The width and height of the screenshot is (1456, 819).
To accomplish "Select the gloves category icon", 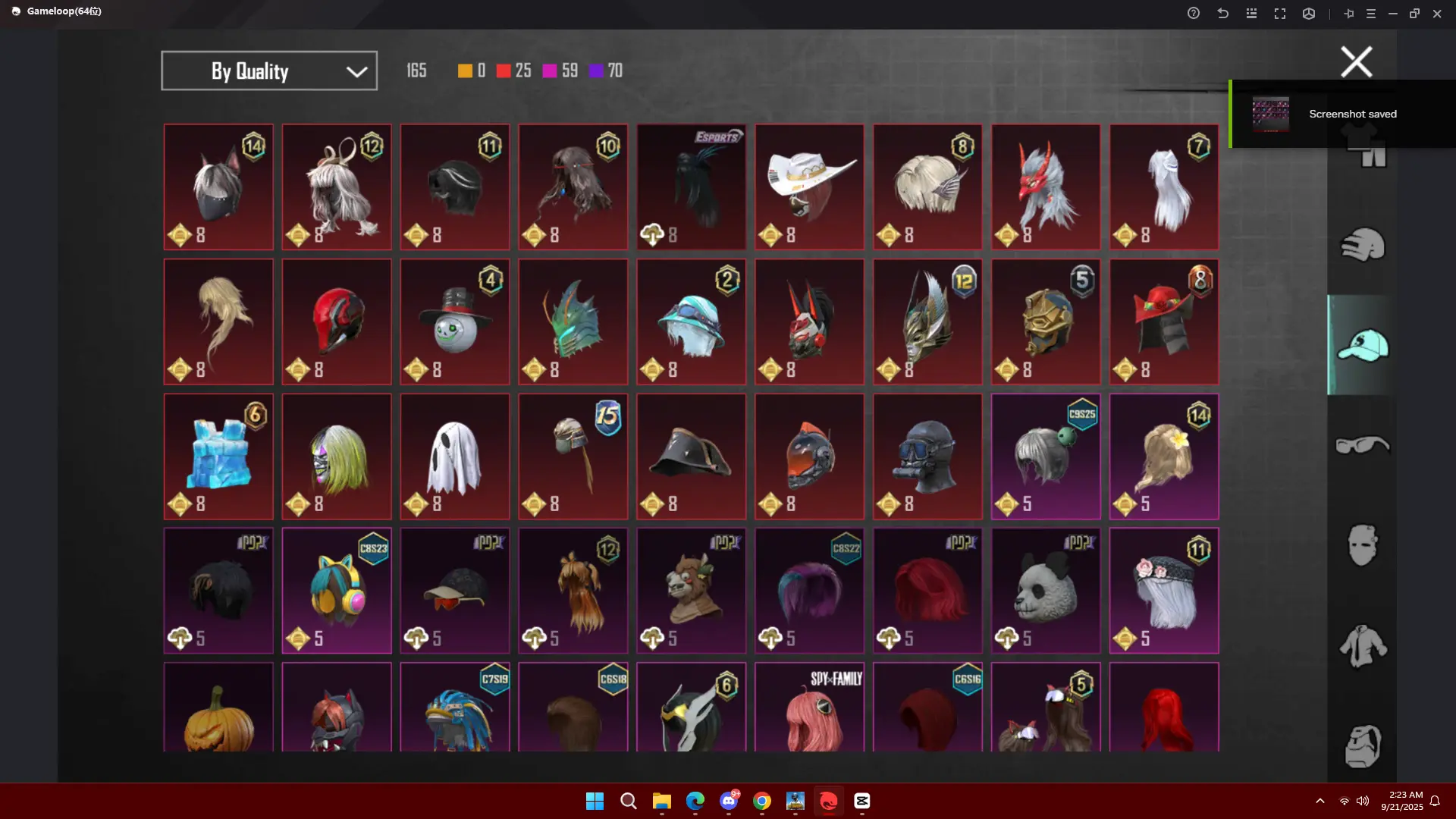I will pos(1362,245).
